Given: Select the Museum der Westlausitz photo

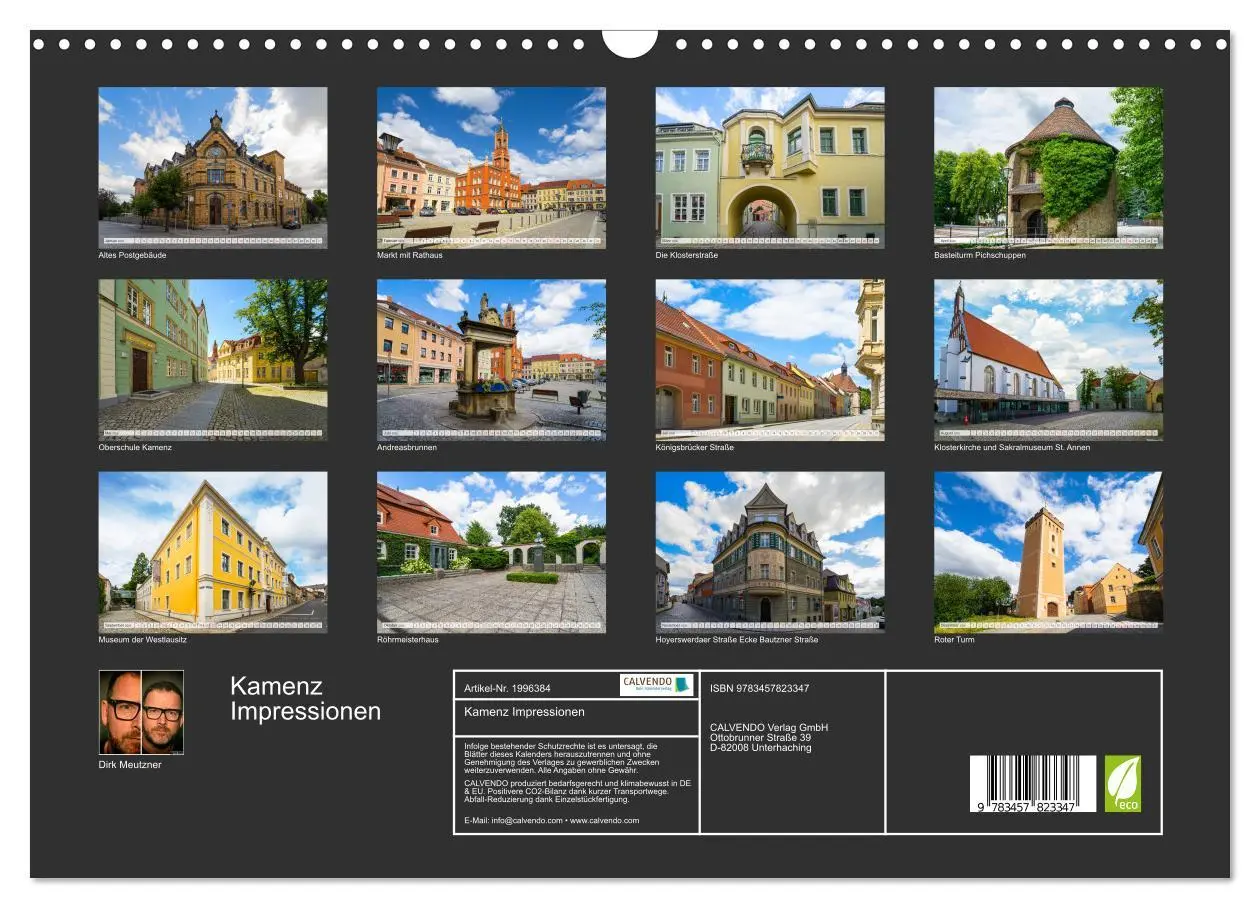Looking at the screenshot, I should pyautogui.click(x=212, y=552).
